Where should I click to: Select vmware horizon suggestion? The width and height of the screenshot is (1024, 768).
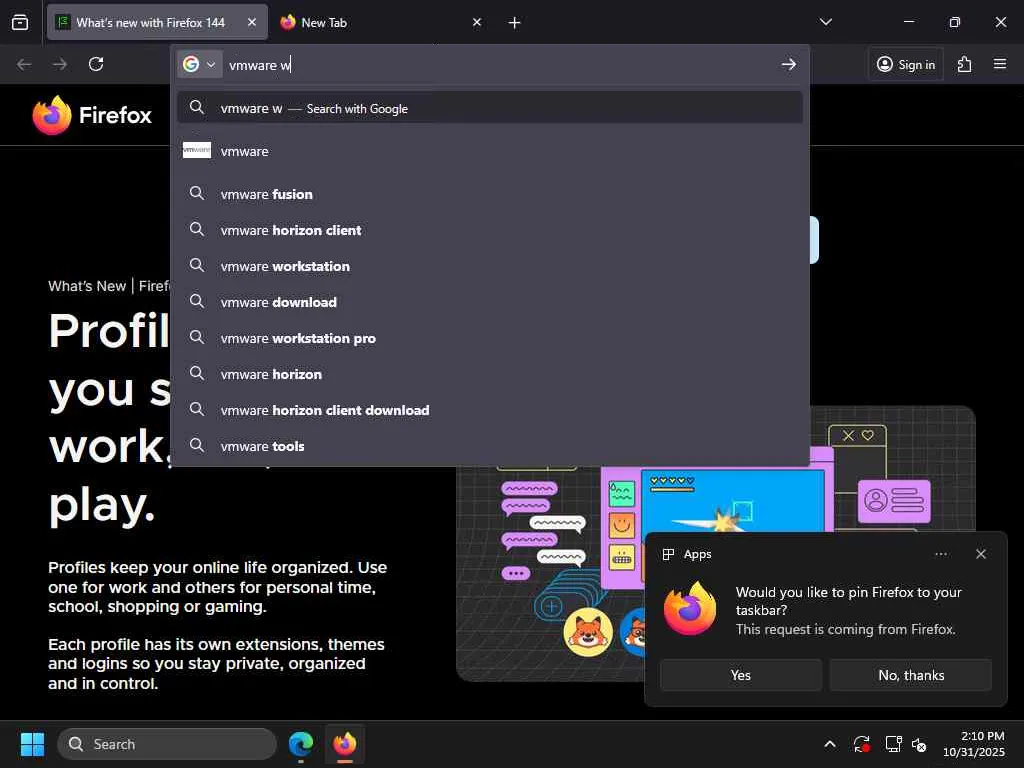(490, 374)
